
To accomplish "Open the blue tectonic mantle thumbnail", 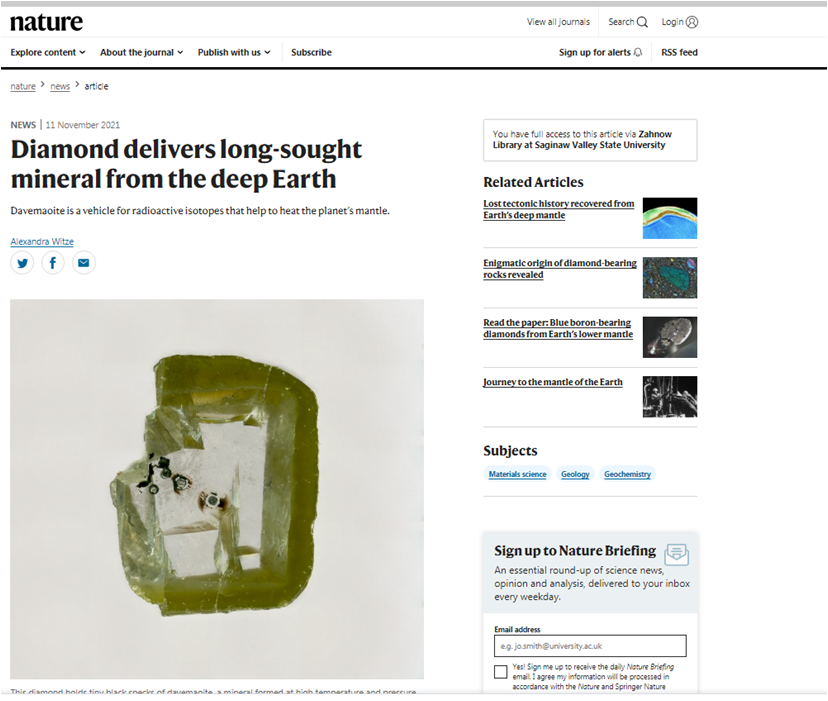I will (670, 218).
